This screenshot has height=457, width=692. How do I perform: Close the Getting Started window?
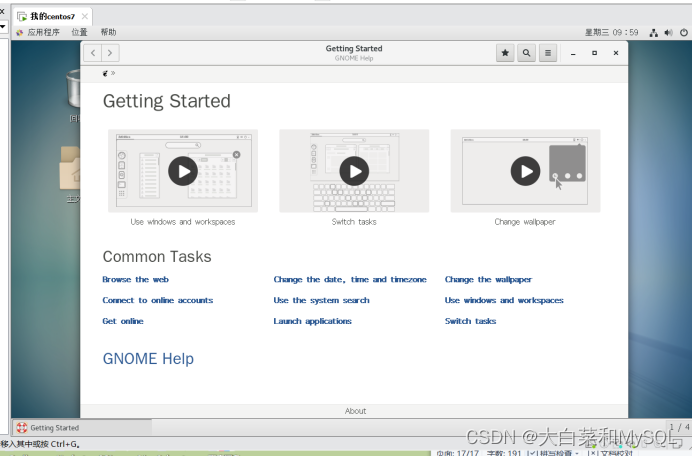click(616, 53)
